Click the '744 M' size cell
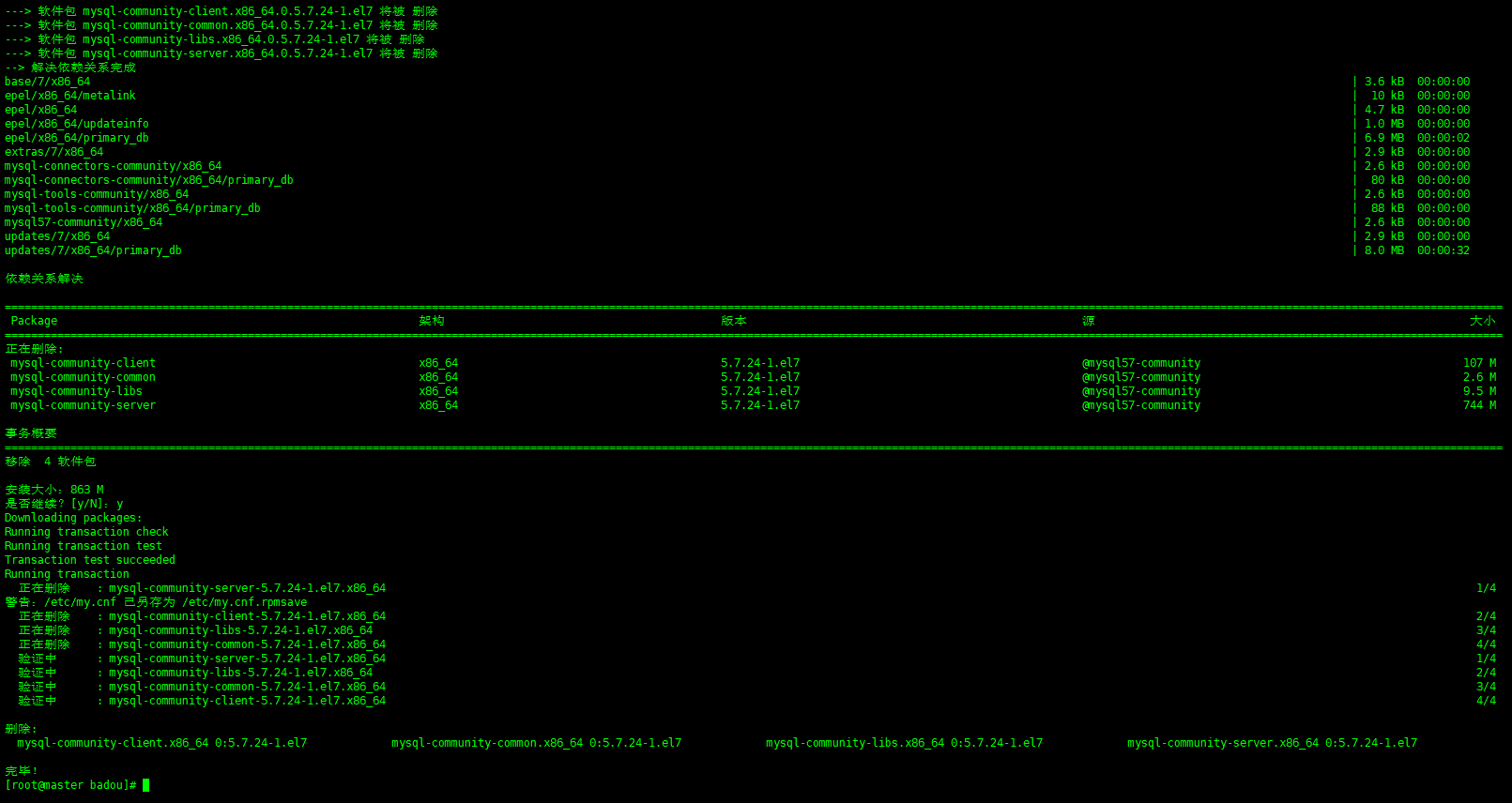The image size is (1512, 803). tap(1480, 405)
